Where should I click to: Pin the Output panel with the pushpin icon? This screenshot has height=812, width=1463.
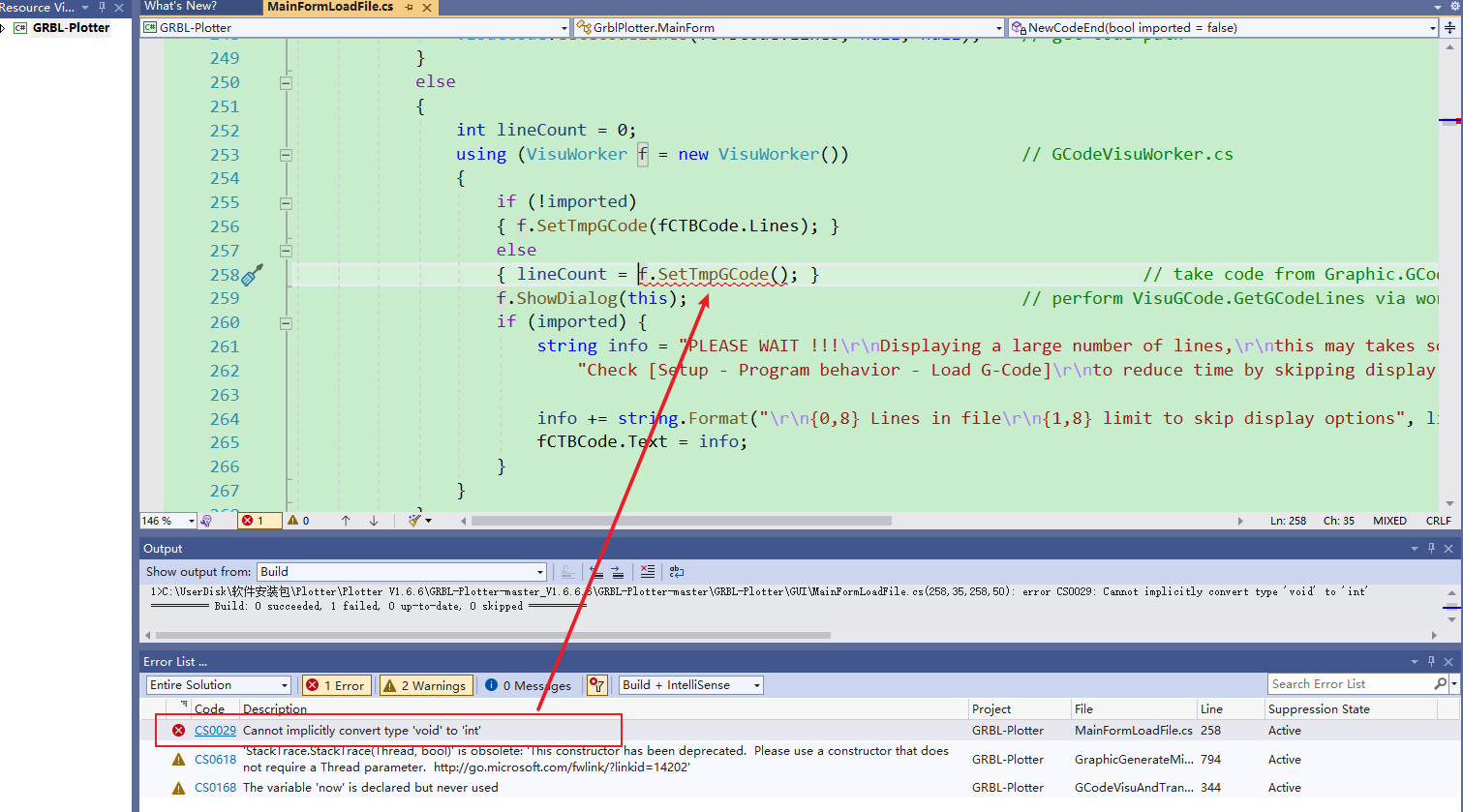click(1431, 549)
